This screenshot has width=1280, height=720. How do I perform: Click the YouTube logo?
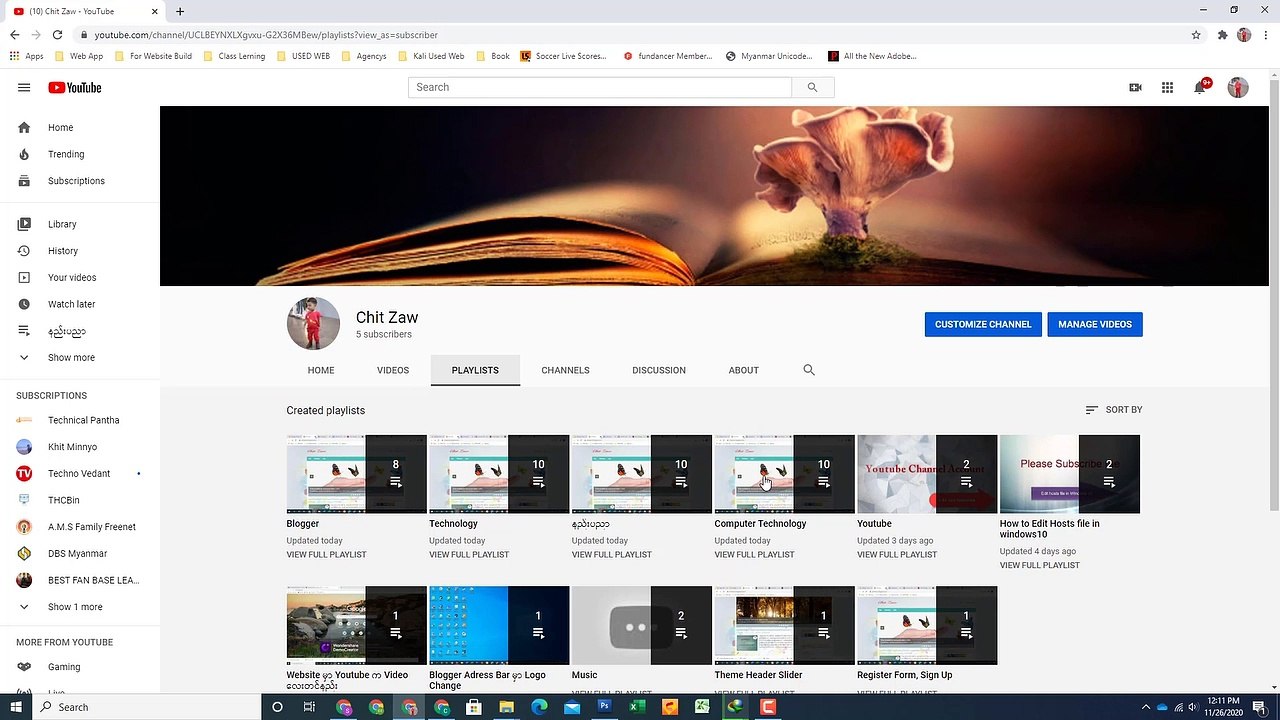75,87
